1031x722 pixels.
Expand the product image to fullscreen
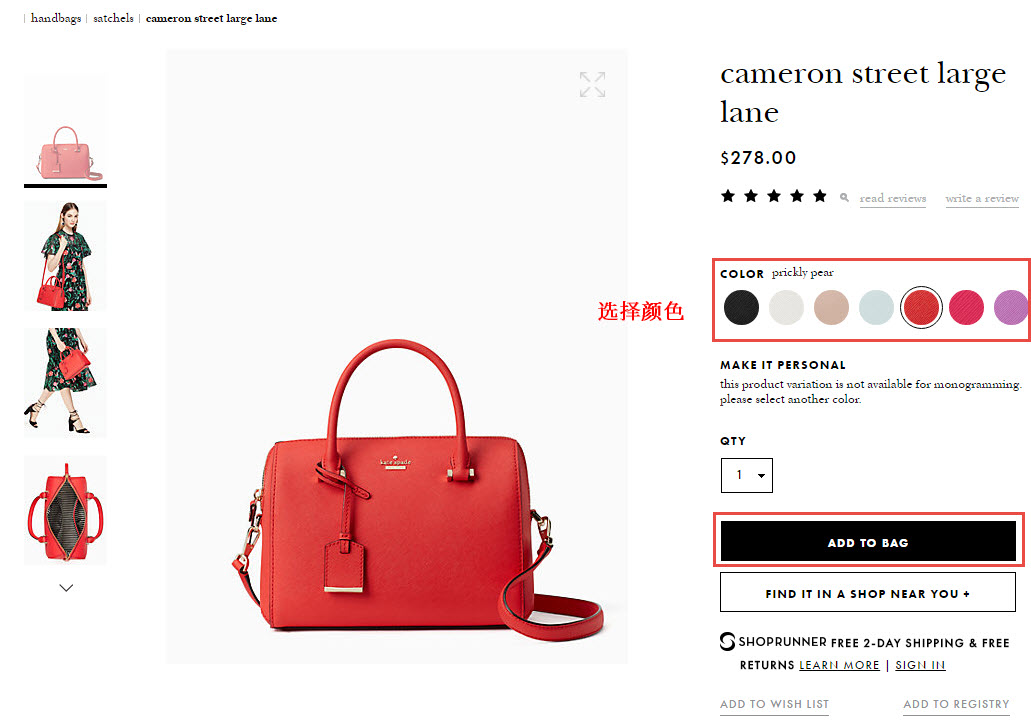(592, 85)
